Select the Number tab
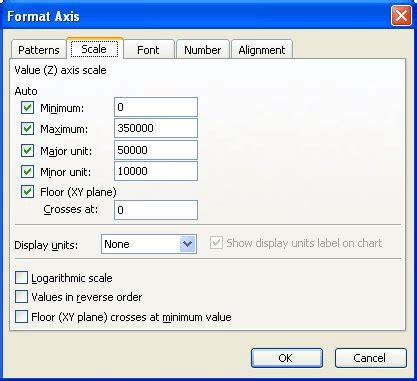 pos(203,50)
